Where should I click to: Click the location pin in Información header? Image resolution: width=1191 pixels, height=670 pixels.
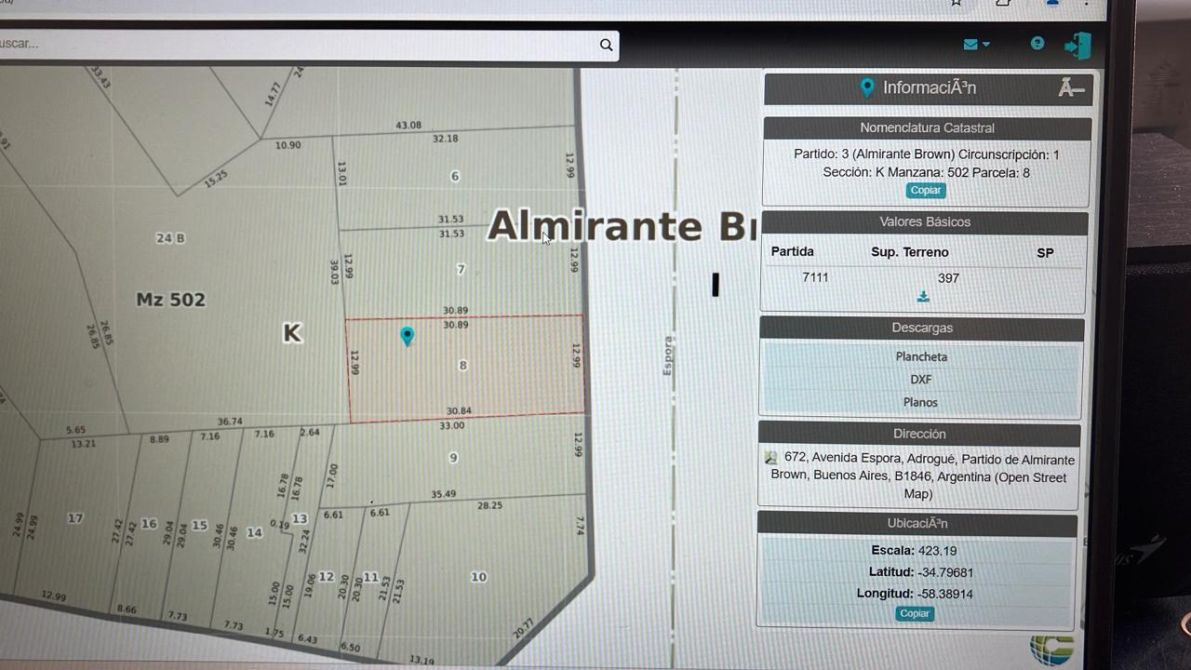[x=867, y=88]
